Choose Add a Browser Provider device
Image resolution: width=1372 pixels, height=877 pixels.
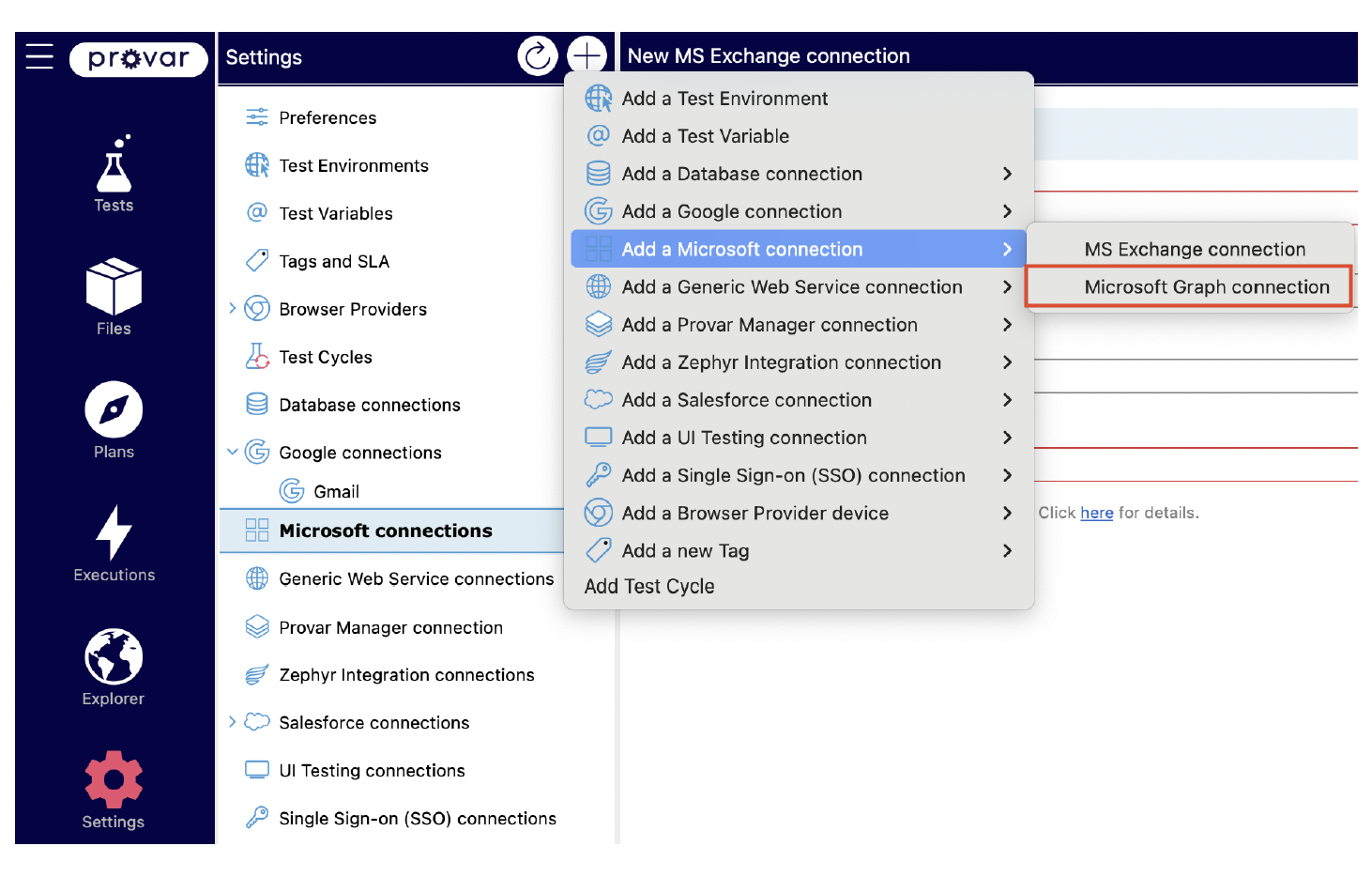(800, 513)
